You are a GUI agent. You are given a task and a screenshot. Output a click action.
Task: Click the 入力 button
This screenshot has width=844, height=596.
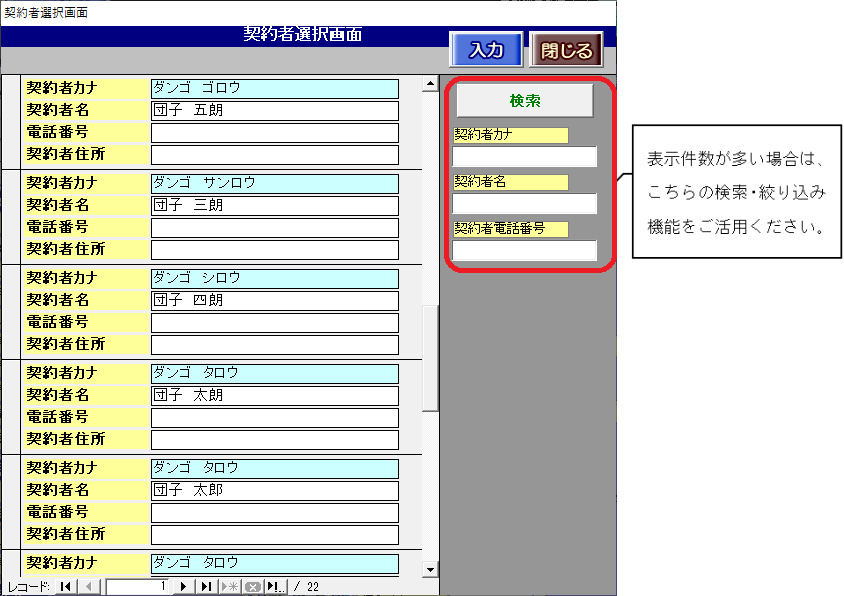[x=486, y=50]
